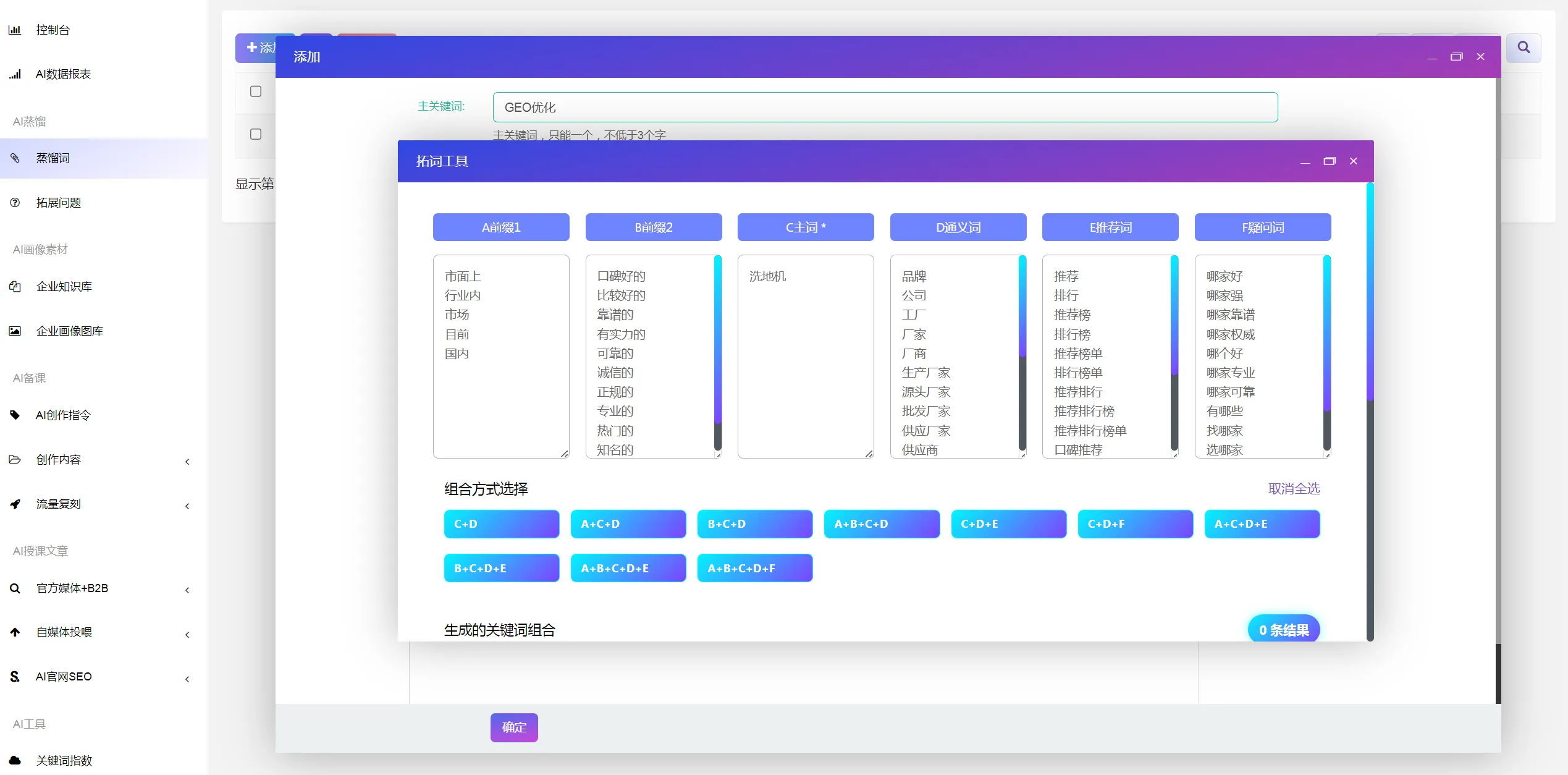The height and width of the screenshot is (775, 1568).
Task: Click the 关键词指数 cloud icon
Action: point(15,761)
